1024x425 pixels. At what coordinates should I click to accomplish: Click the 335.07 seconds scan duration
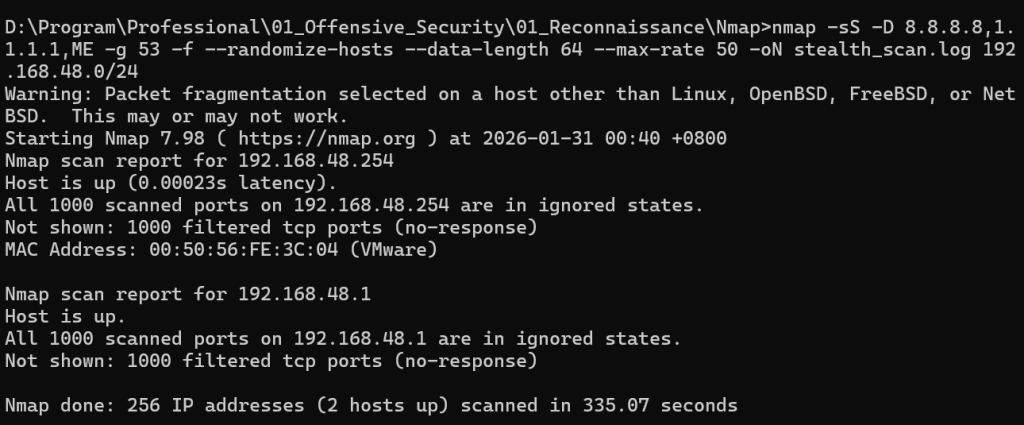click(x=642, y=405)
